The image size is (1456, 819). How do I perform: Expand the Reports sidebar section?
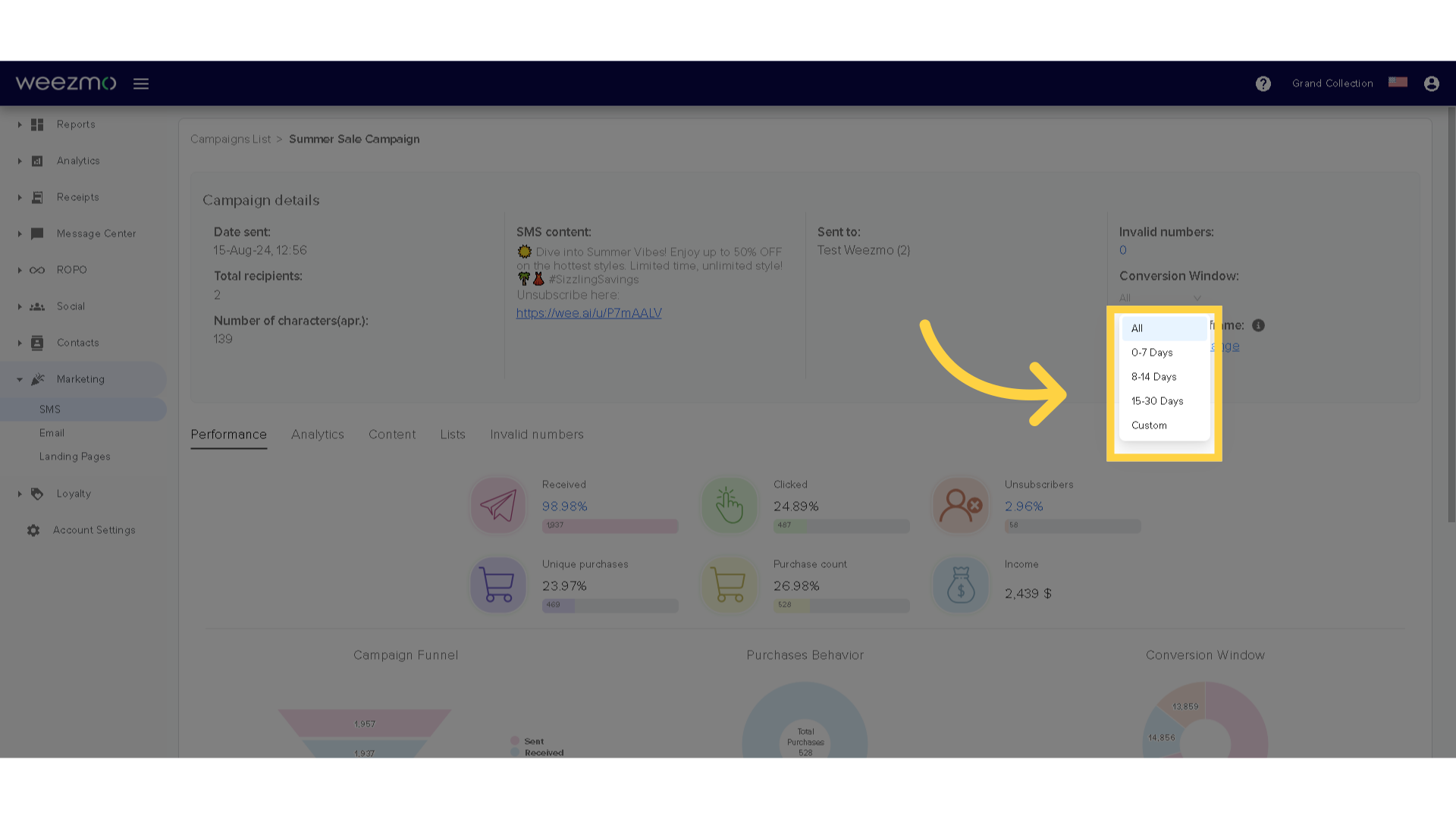(20, 124)
